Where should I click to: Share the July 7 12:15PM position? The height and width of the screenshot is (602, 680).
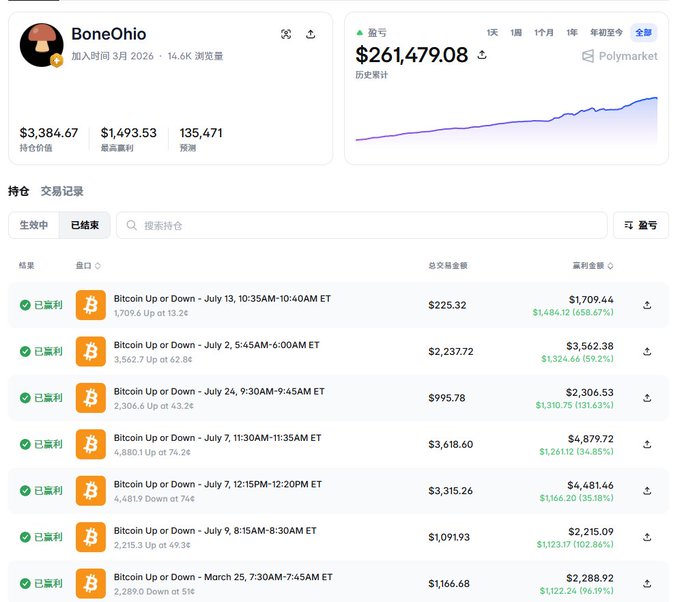pyautogui.click(x=647, y=491)
